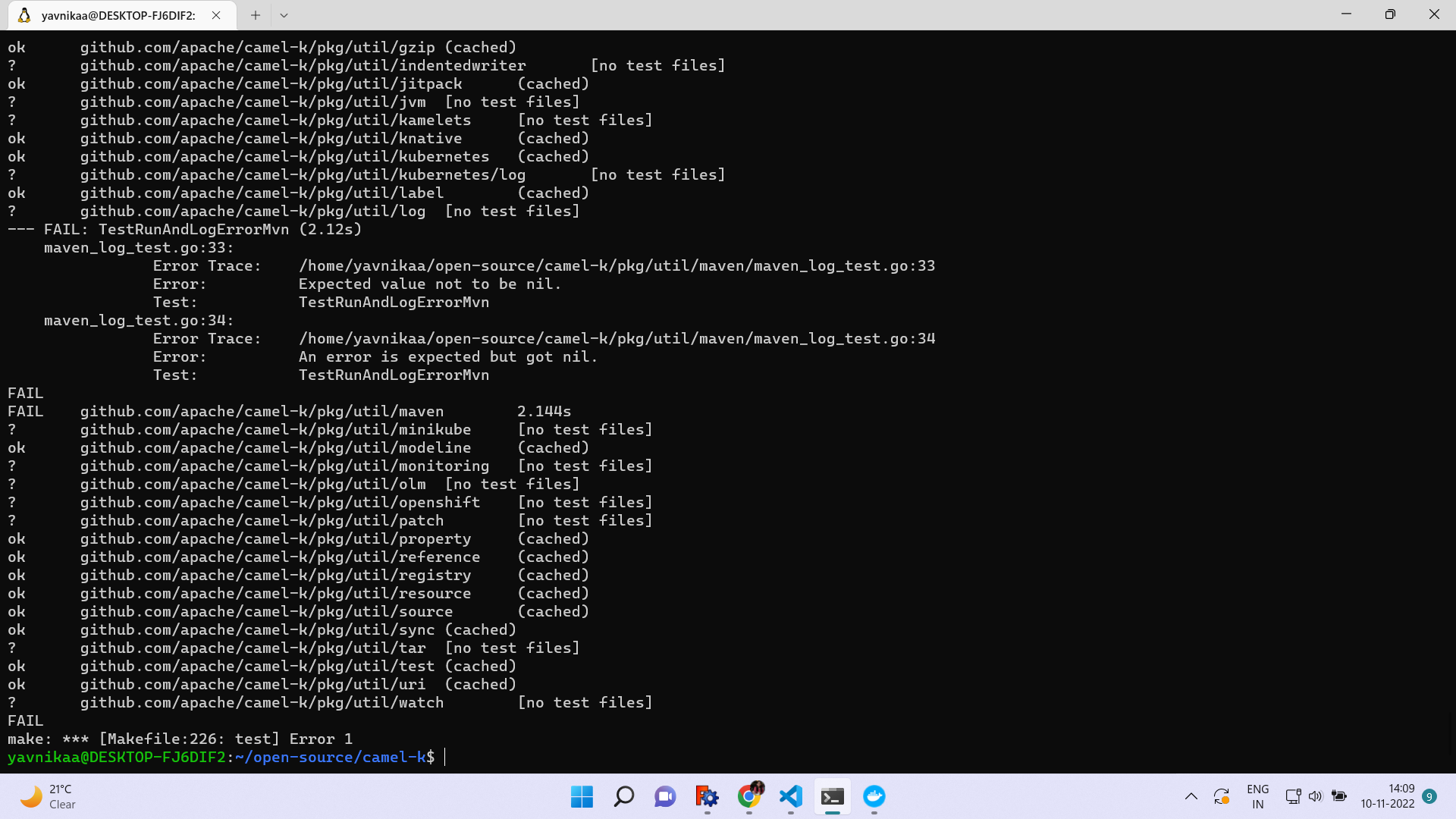Click the OneDrive sync icon in the tray
This screenshot has height=819, width=1456.
1221,796
